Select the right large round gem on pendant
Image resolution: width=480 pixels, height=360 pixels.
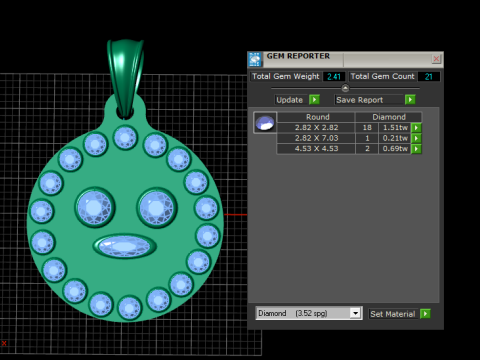(x=156, y=208)
